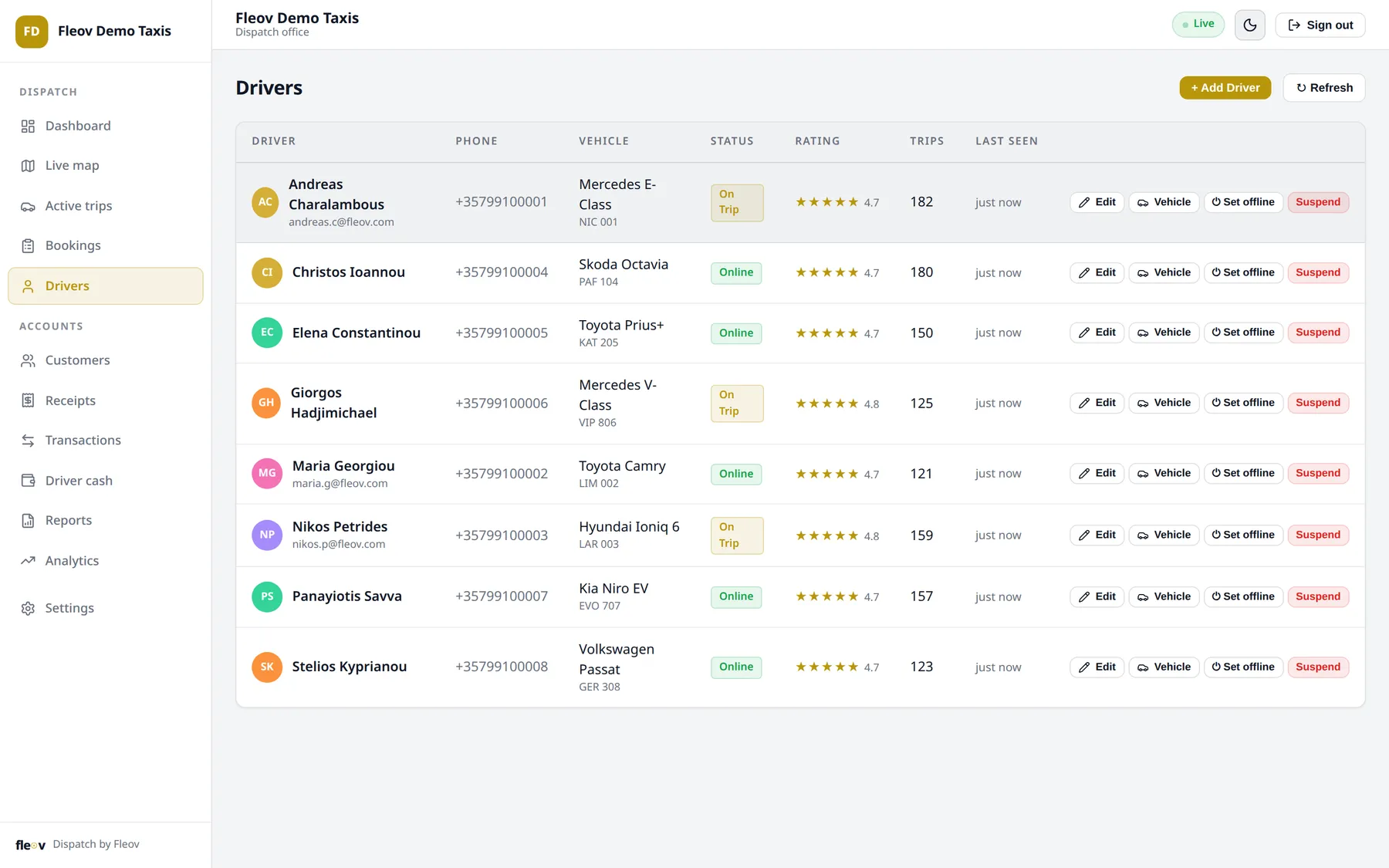Sign out of dispatch office
Viewport: 1389px width, 868px height.
(1320, 25)
